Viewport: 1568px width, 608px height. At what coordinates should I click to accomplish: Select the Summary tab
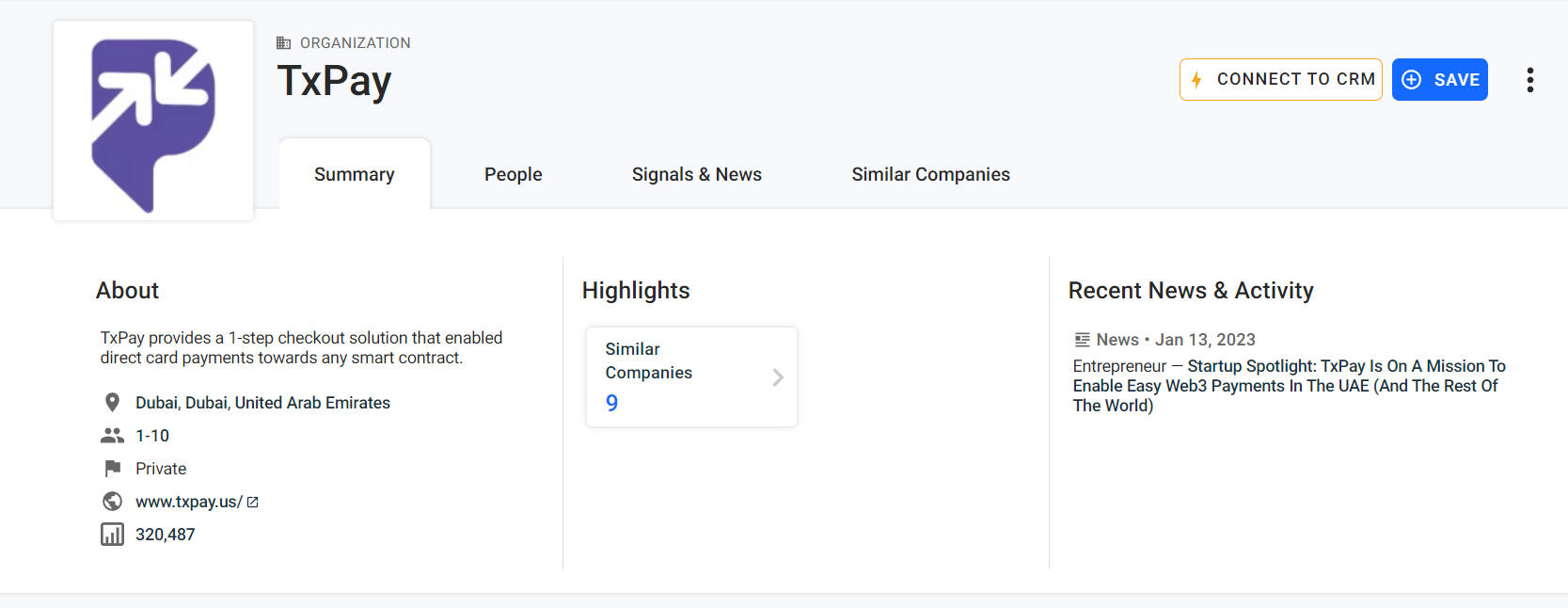click(x=354, y=174)
